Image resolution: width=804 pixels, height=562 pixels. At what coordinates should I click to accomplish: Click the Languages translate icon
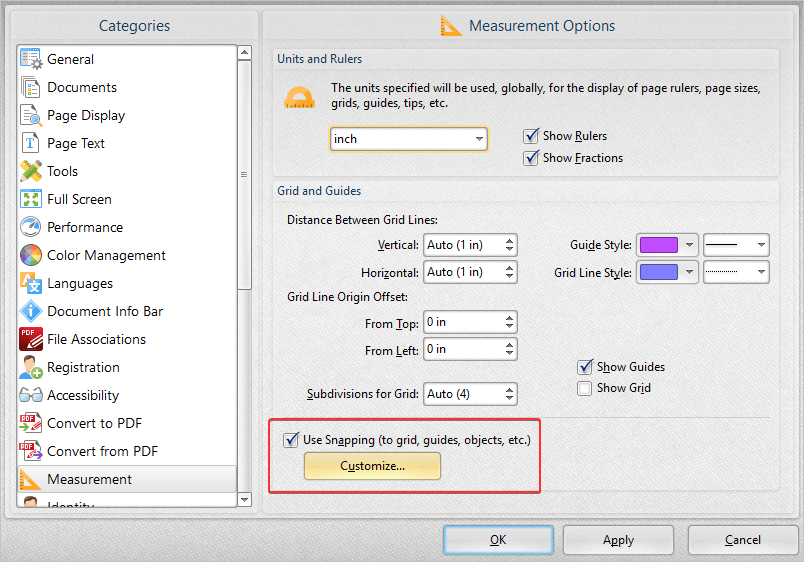[x=31, y=283]
